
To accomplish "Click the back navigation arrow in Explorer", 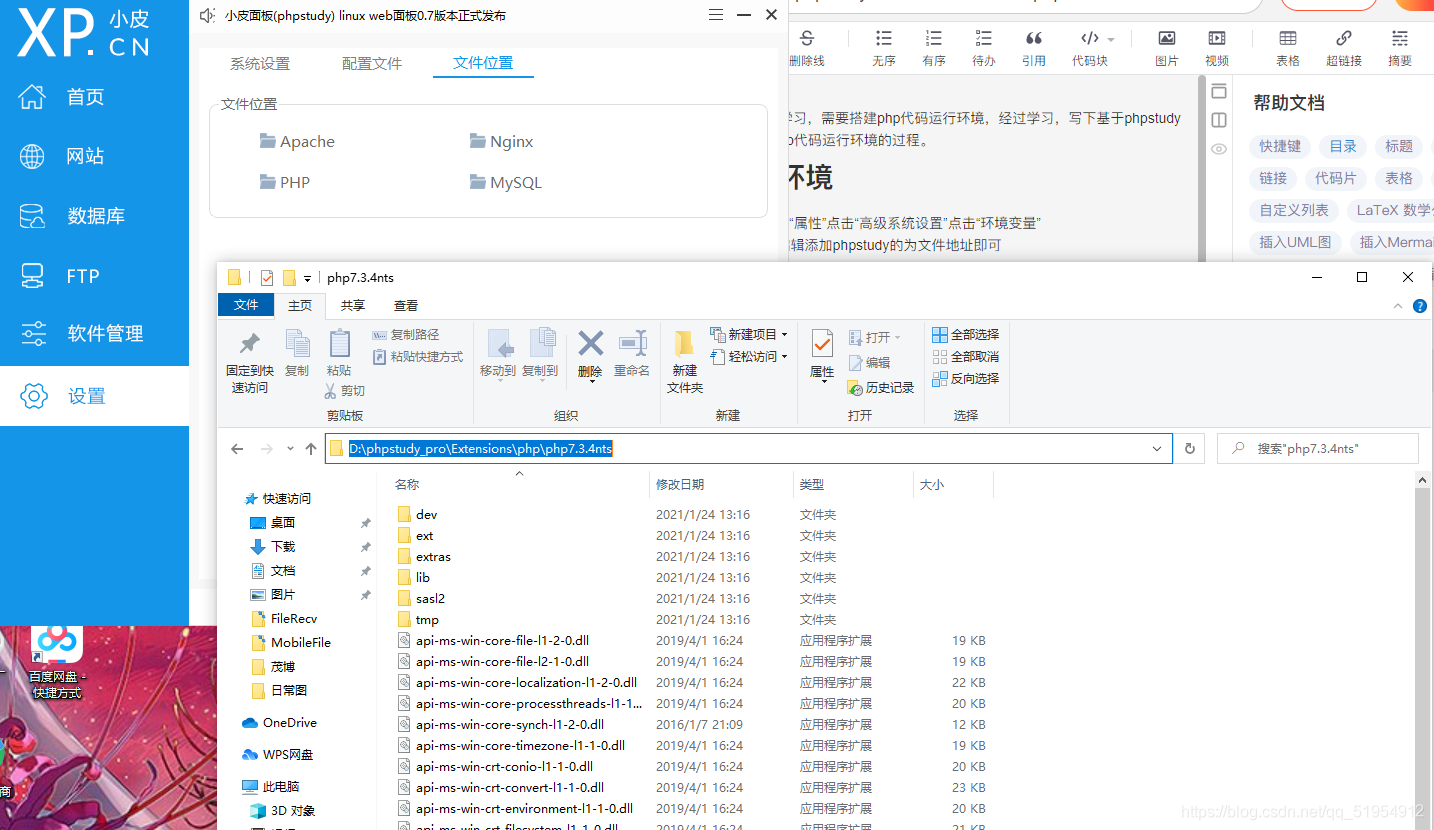I will click(237, 449).
